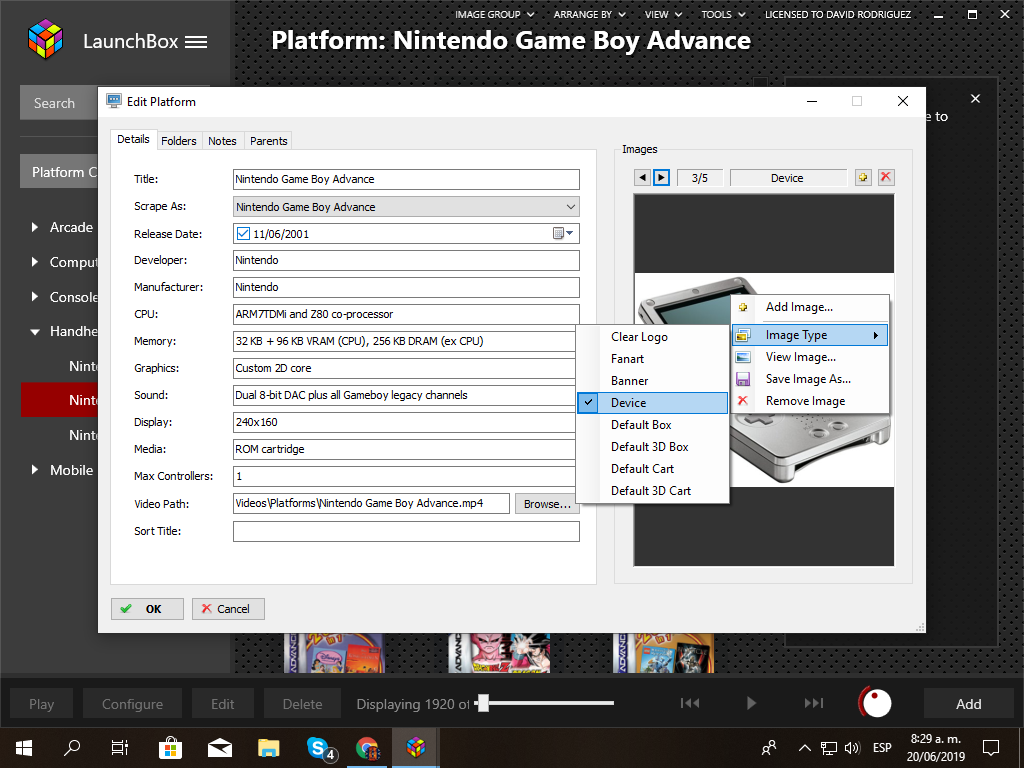
Task: Expand the Arcade category in sidebar
Action: tap(35, 227)
